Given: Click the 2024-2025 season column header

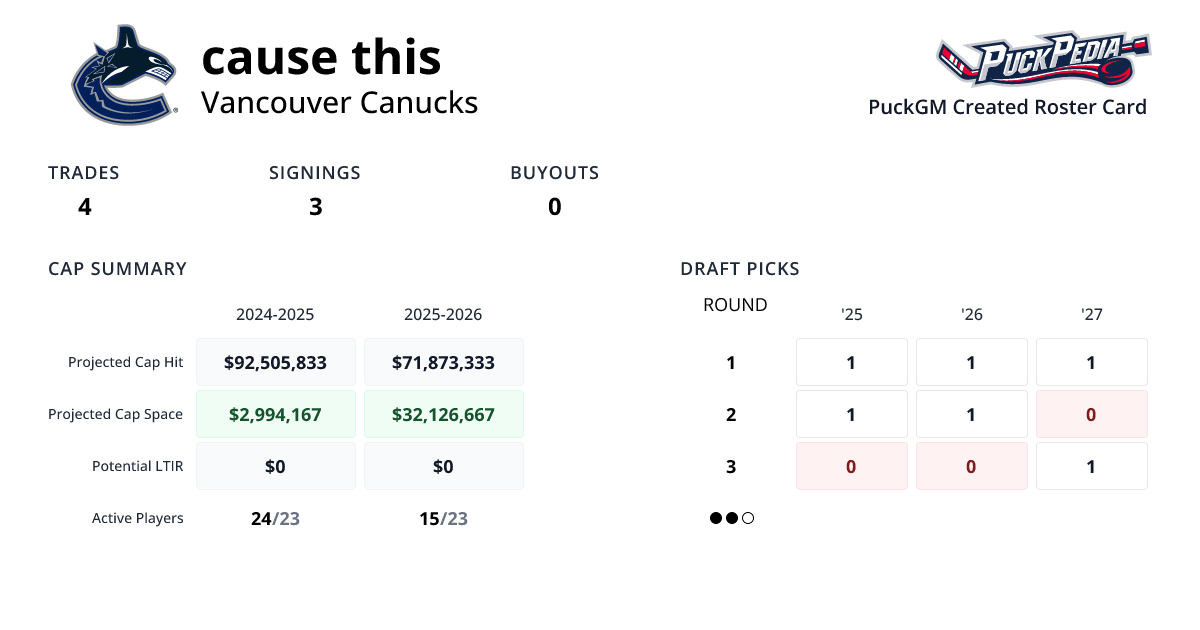Looking at the screenshot, I should pyautogui.click(x=275, y=314).
